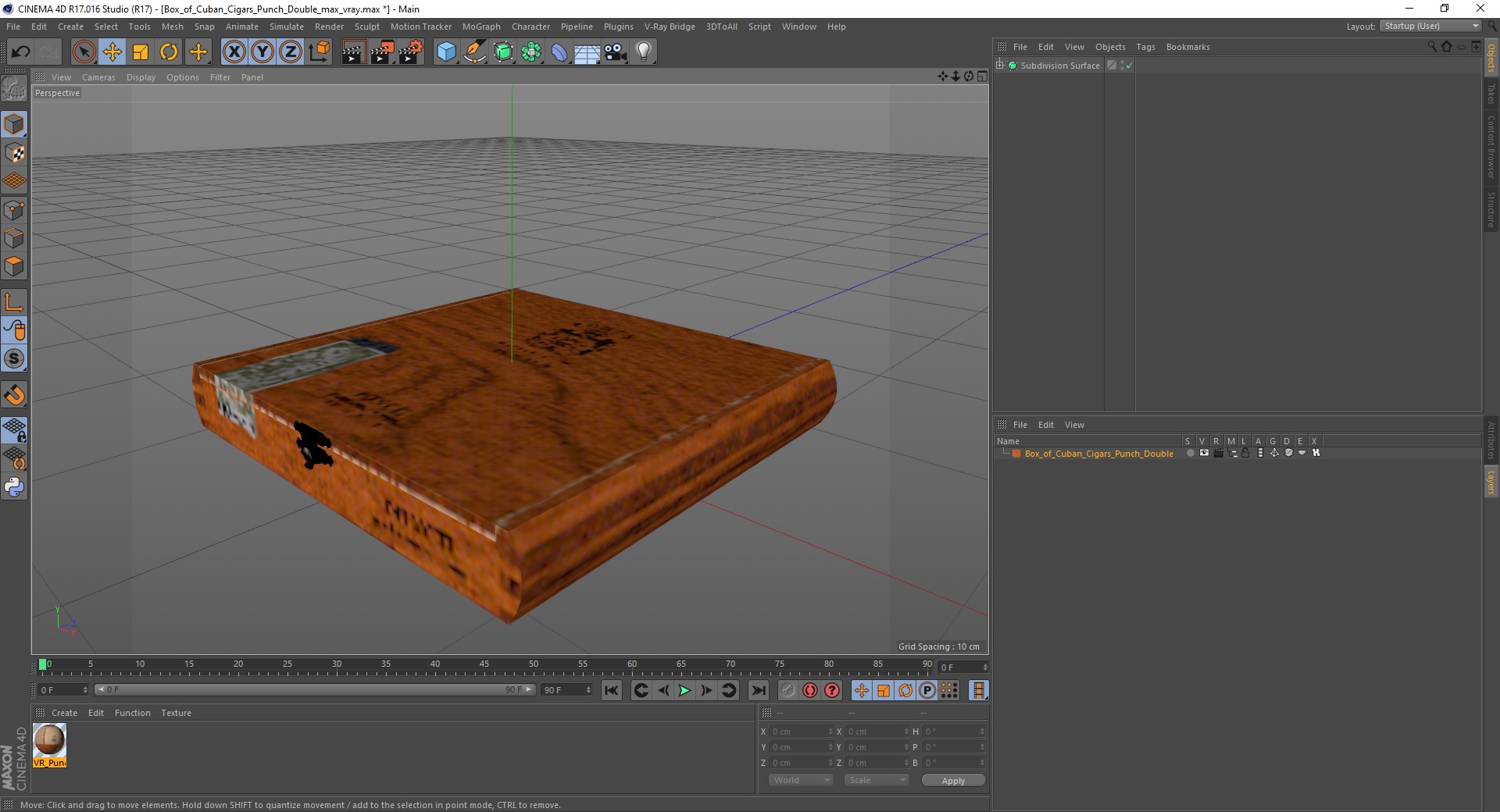The width and height of the screenshot is (1500, 812).
Task: Open the Structure side tab
Action: click(x=1491, y=208)
